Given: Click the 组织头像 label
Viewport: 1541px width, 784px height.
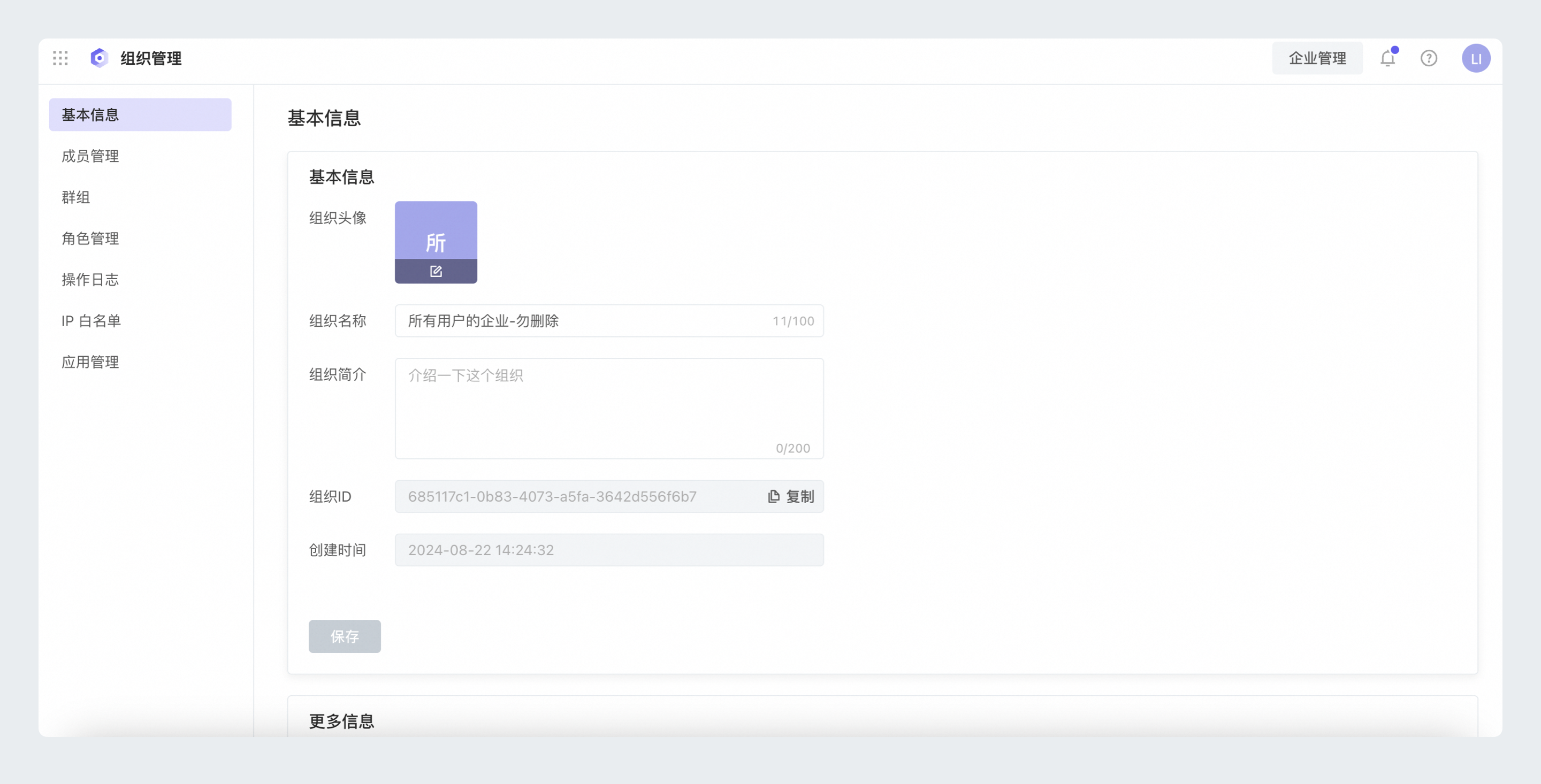Looking at the screenshot, I should [338, 218].
